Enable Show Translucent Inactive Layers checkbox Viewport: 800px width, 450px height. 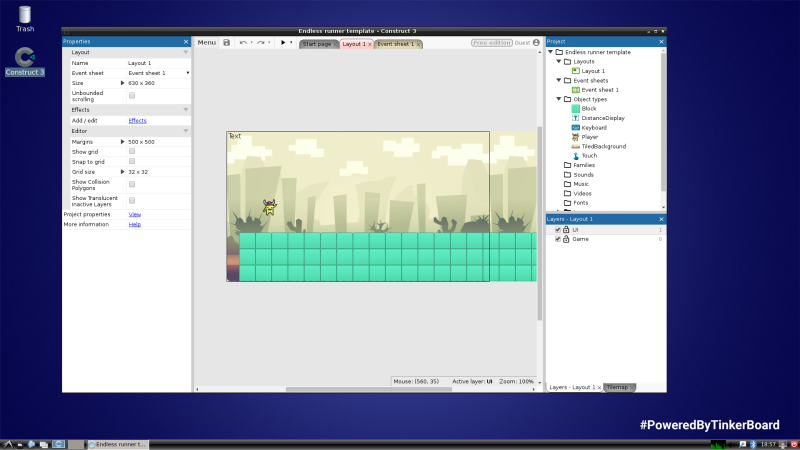[132, 201]
